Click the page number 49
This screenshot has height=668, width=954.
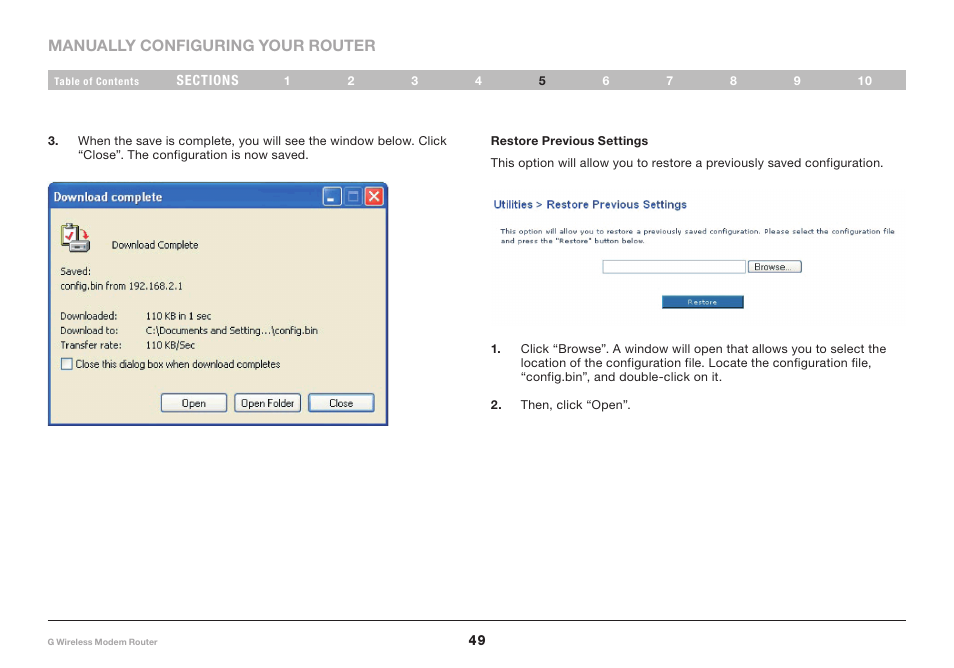(477, 640)
